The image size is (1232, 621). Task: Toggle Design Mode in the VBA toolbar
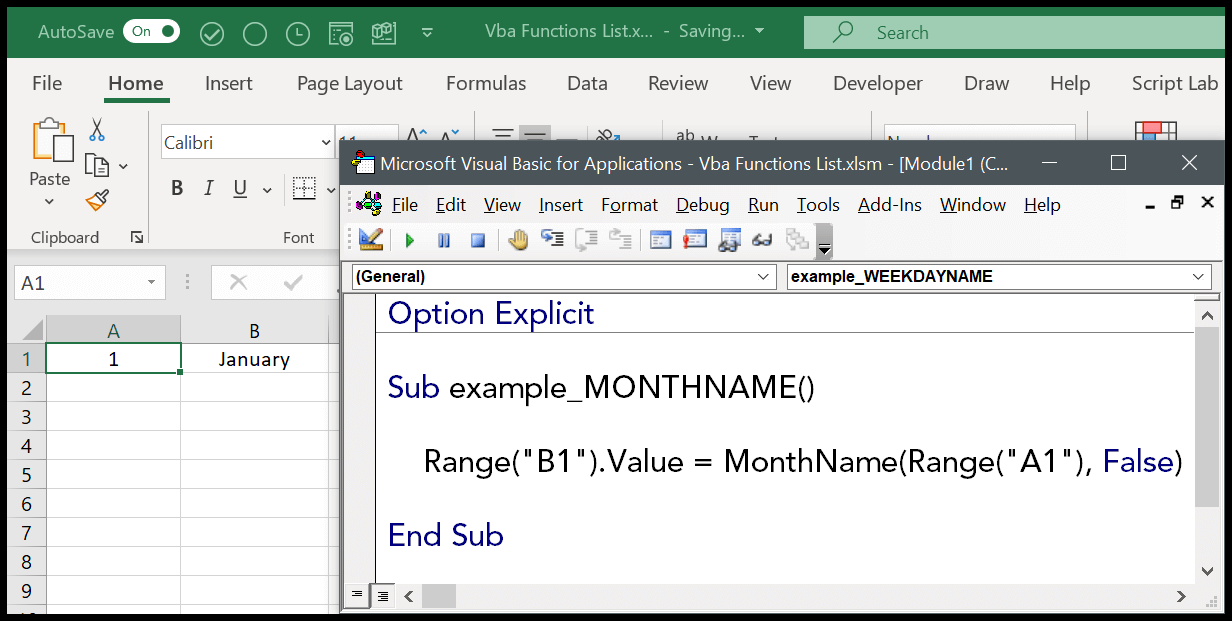pos(370,240)
